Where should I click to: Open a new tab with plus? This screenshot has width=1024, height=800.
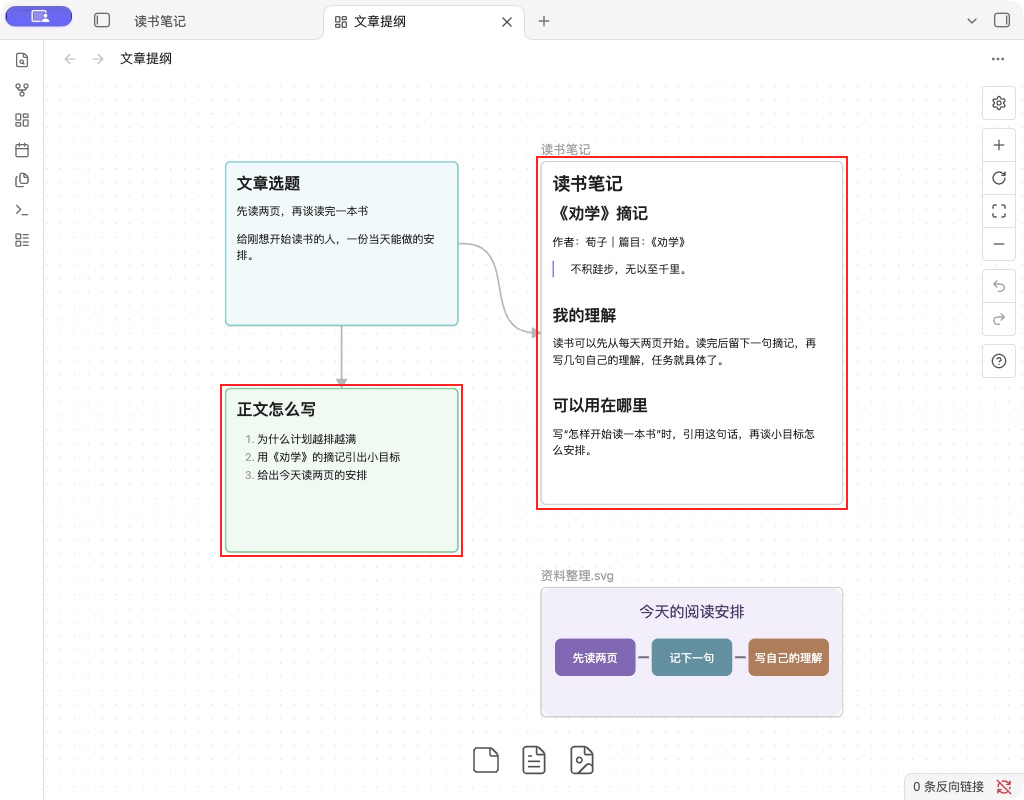click(543, 21)
